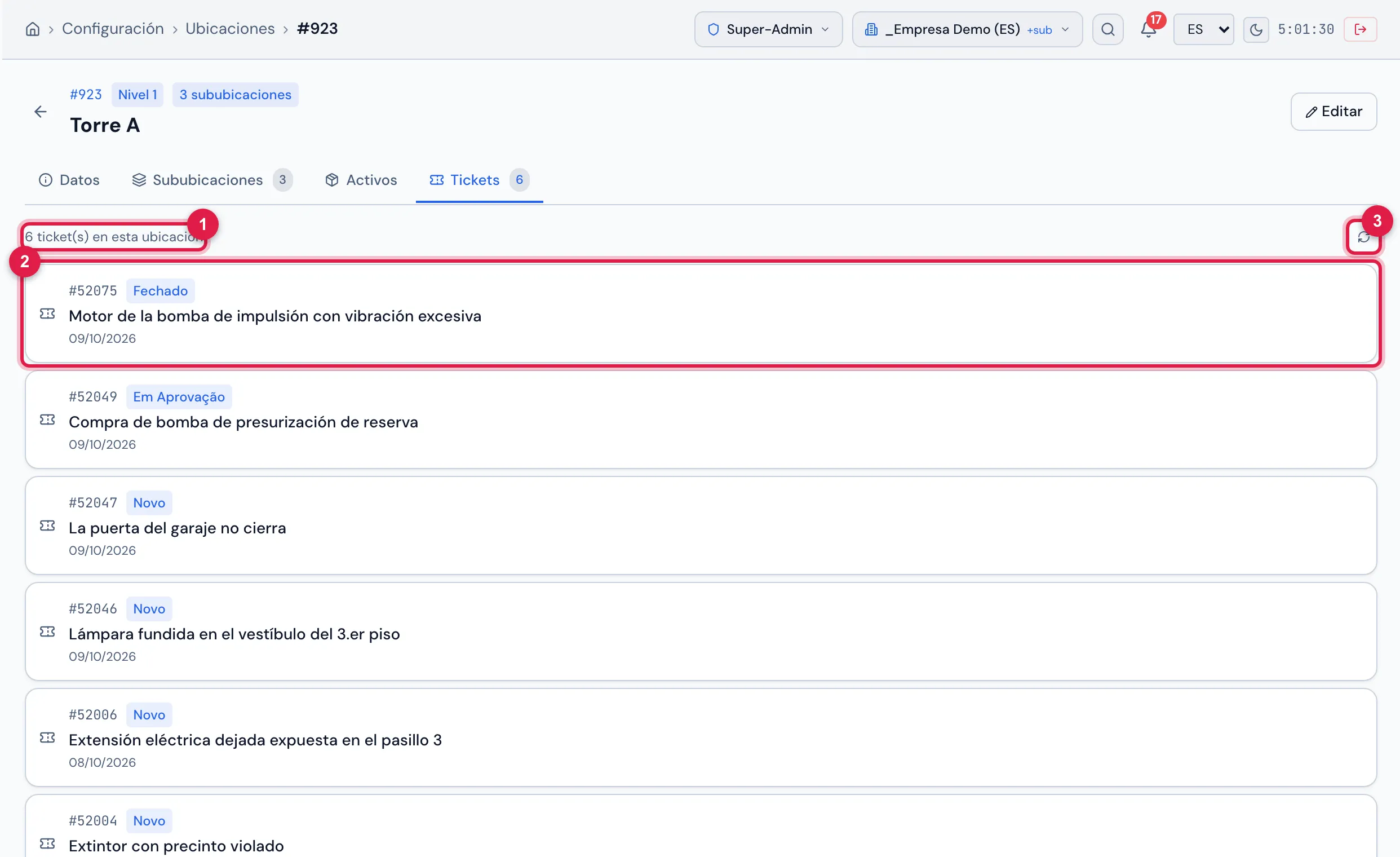Switch to the Datos tab
Screen dimensions: 1400x857
point(69,180)
